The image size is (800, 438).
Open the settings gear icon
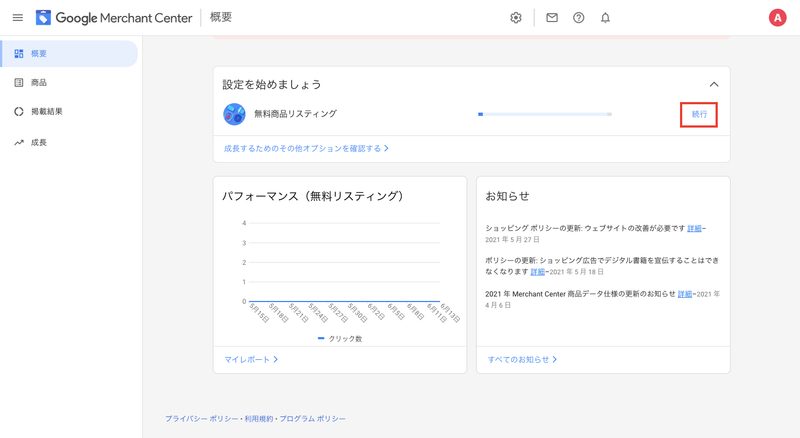pyautogui.click(x=516, y=18)
